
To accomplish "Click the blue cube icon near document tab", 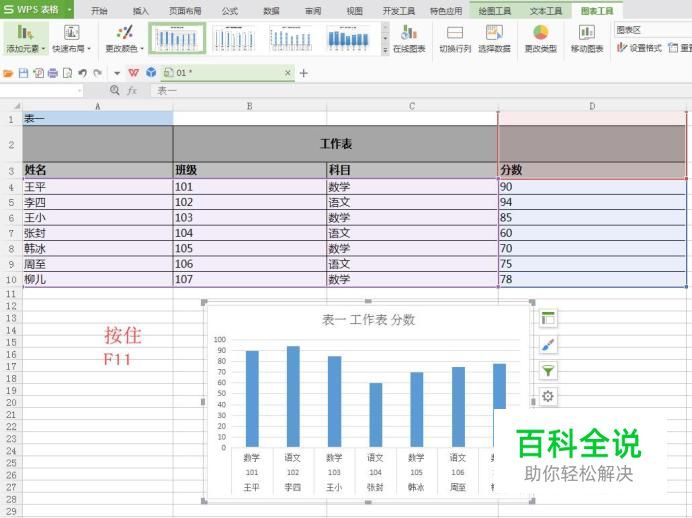I will (x=151, y=72).
